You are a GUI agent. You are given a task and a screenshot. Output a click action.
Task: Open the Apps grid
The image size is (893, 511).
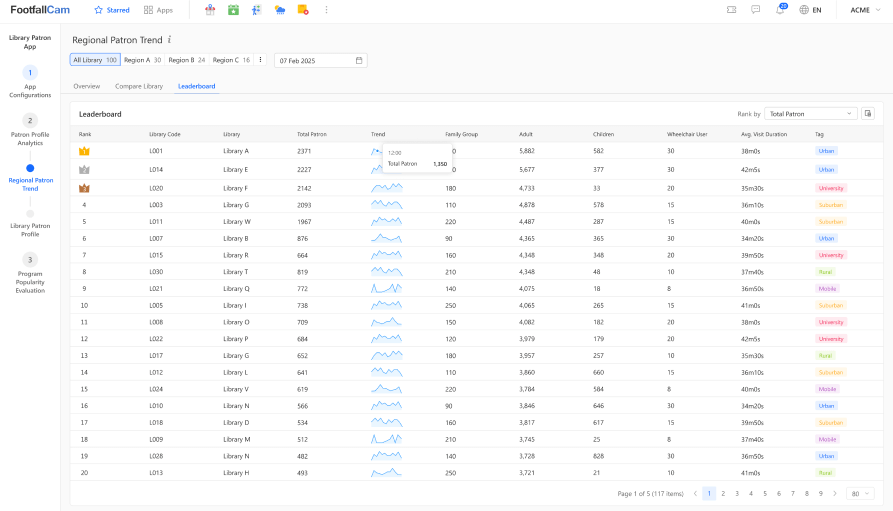[158, 10]
